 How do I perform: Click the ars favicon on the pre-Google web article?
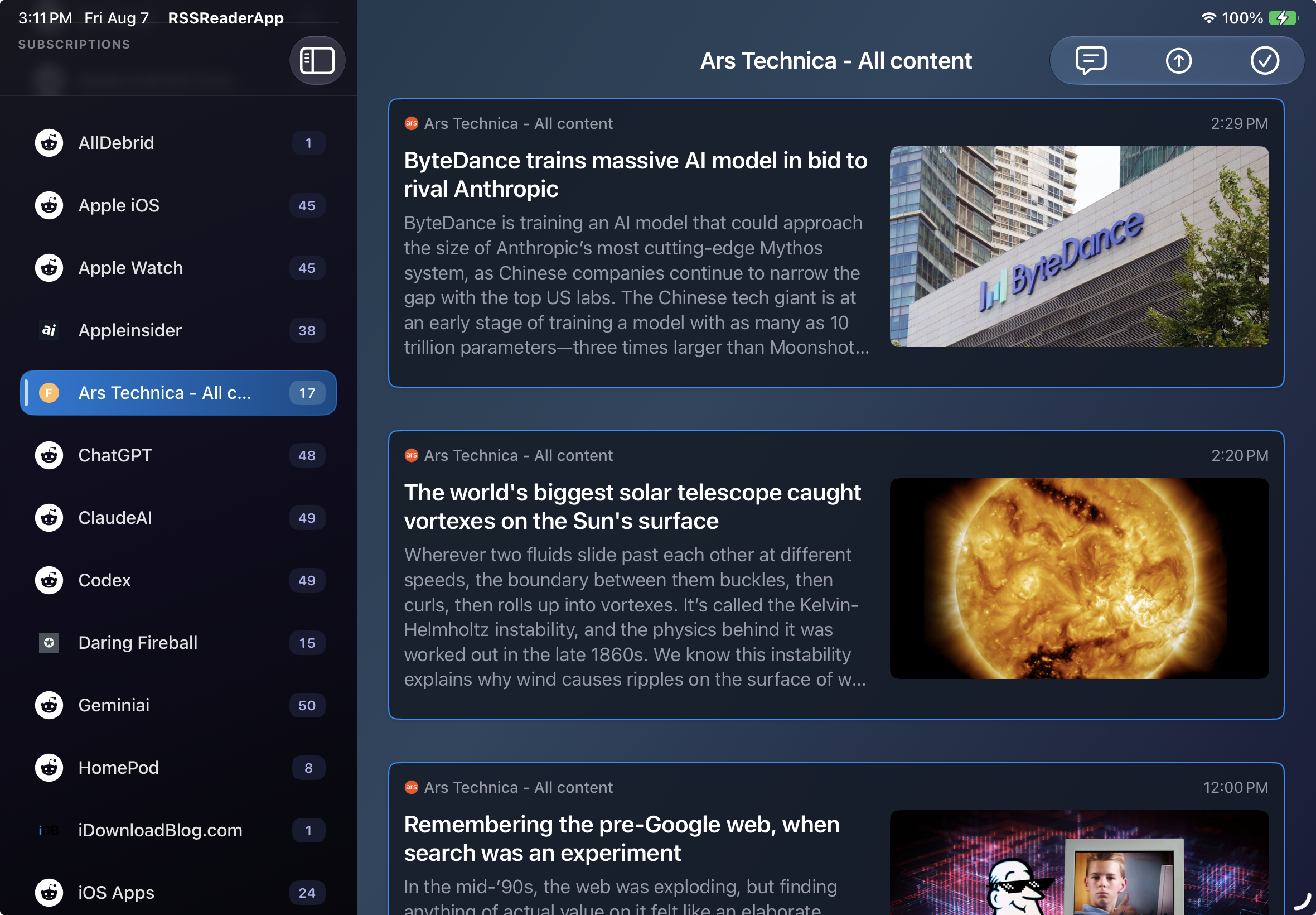point(412,787)
